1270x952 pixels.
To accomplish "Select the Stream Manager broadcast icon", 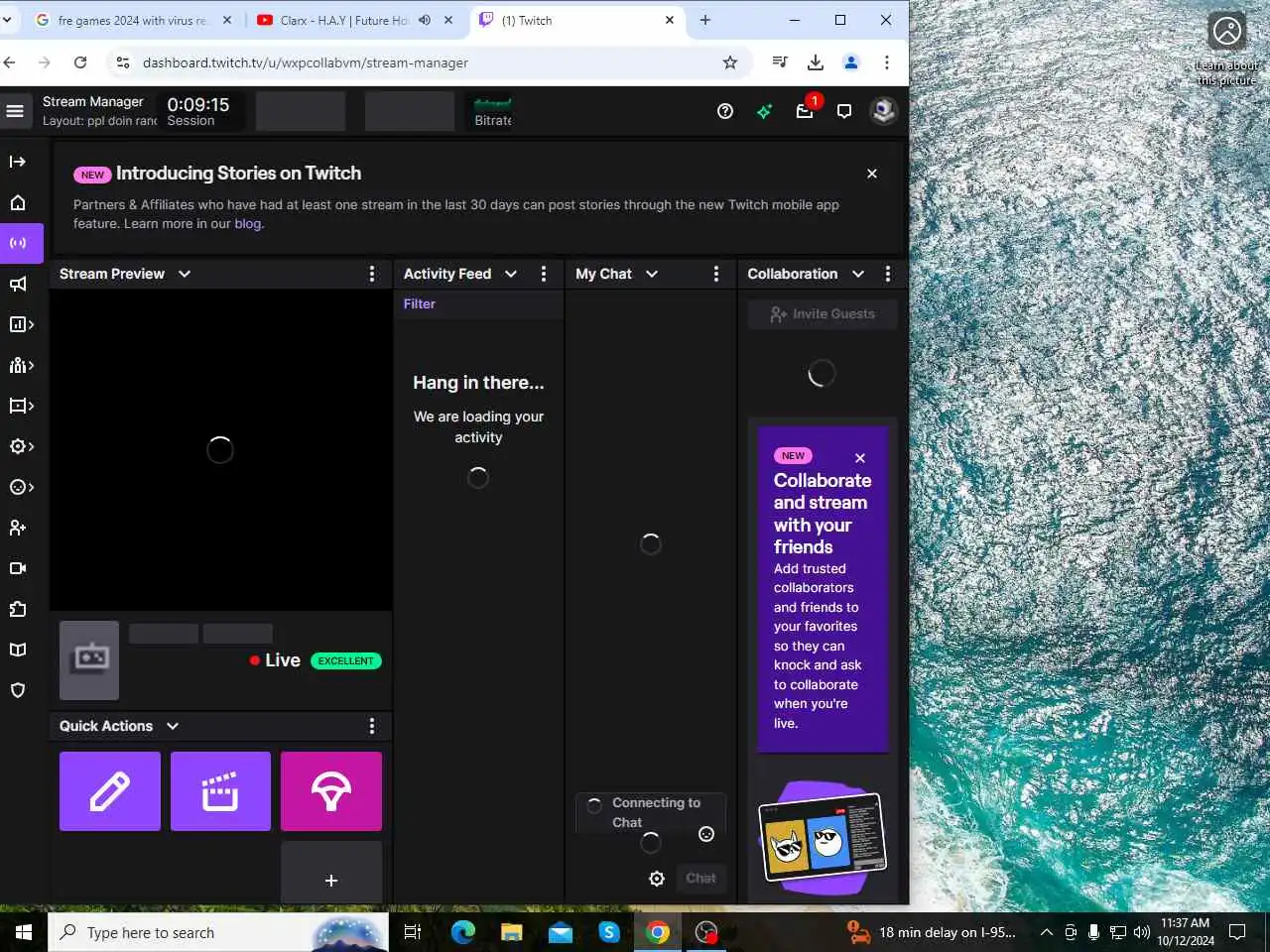I will [x=18, y=243].
